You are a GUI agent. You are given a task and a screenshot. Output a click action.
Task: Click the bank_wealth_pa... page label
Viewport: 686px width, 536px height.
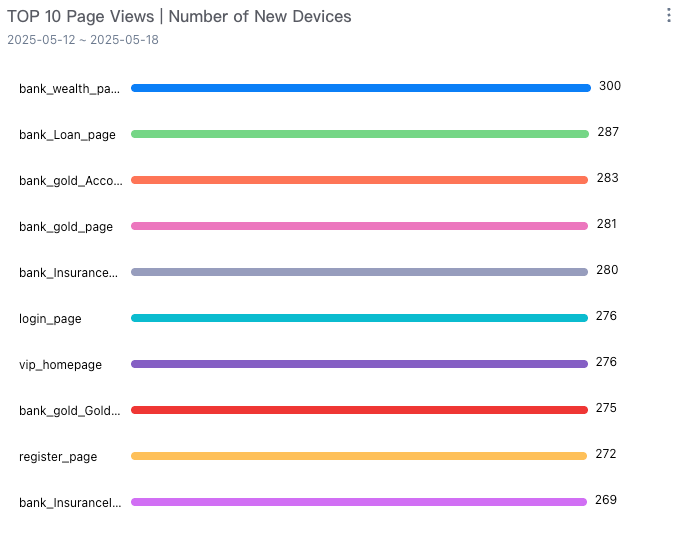69,89
